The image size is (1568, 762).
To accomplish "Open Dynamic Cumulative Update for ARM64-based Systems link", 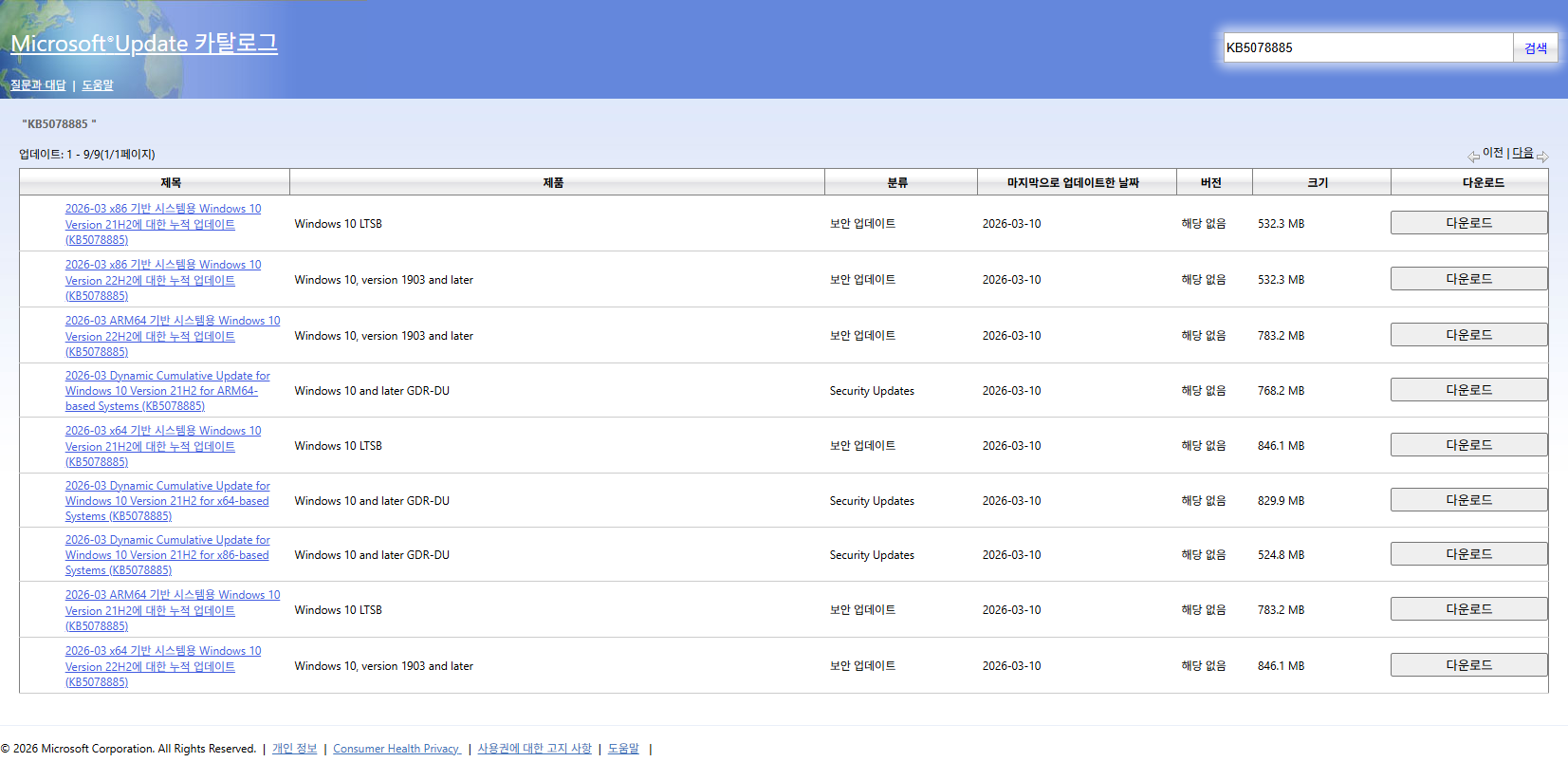I will coord(168,391).
